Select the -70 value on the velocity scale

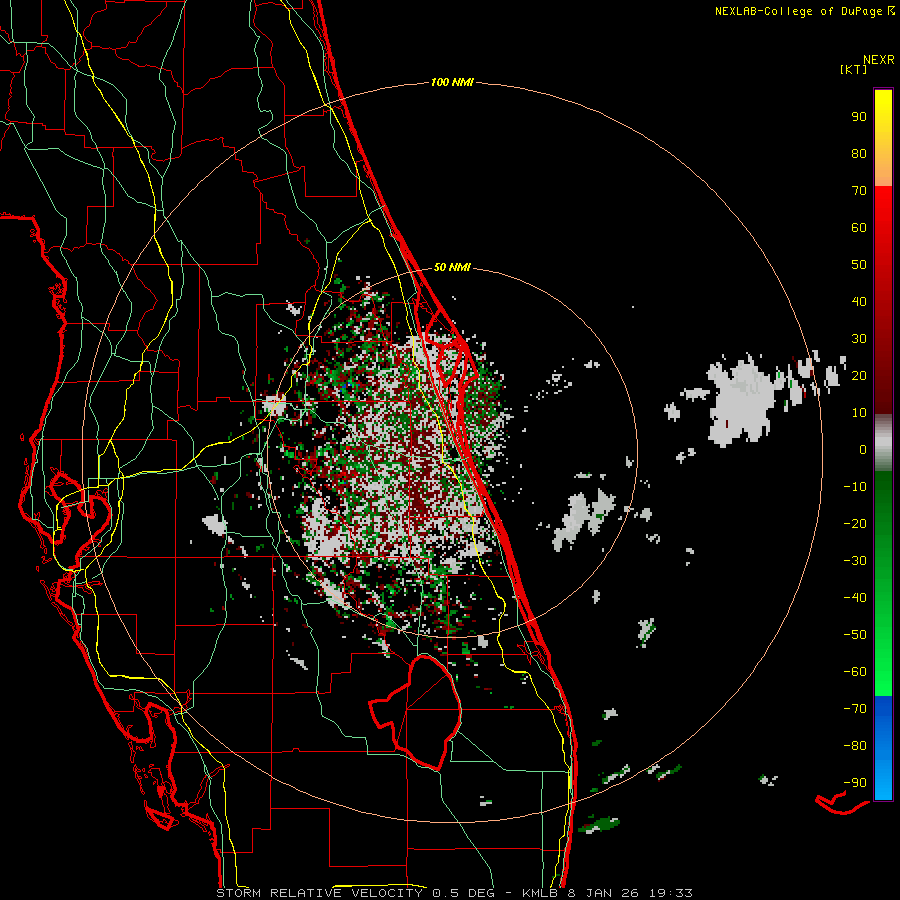(x=855, y=709)
